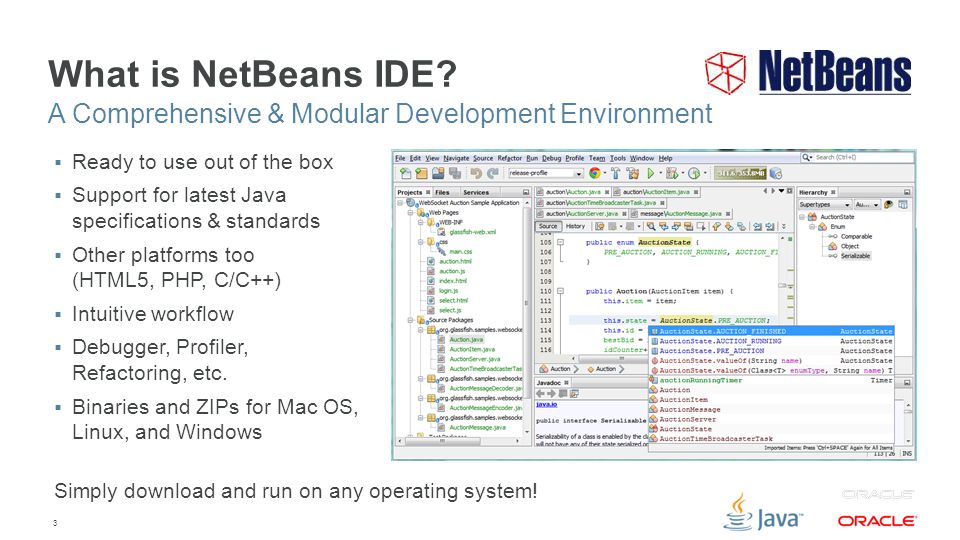This screenshot has height=540, width=960.
Task: Open the Help menu
Action: tap(666, 158)
